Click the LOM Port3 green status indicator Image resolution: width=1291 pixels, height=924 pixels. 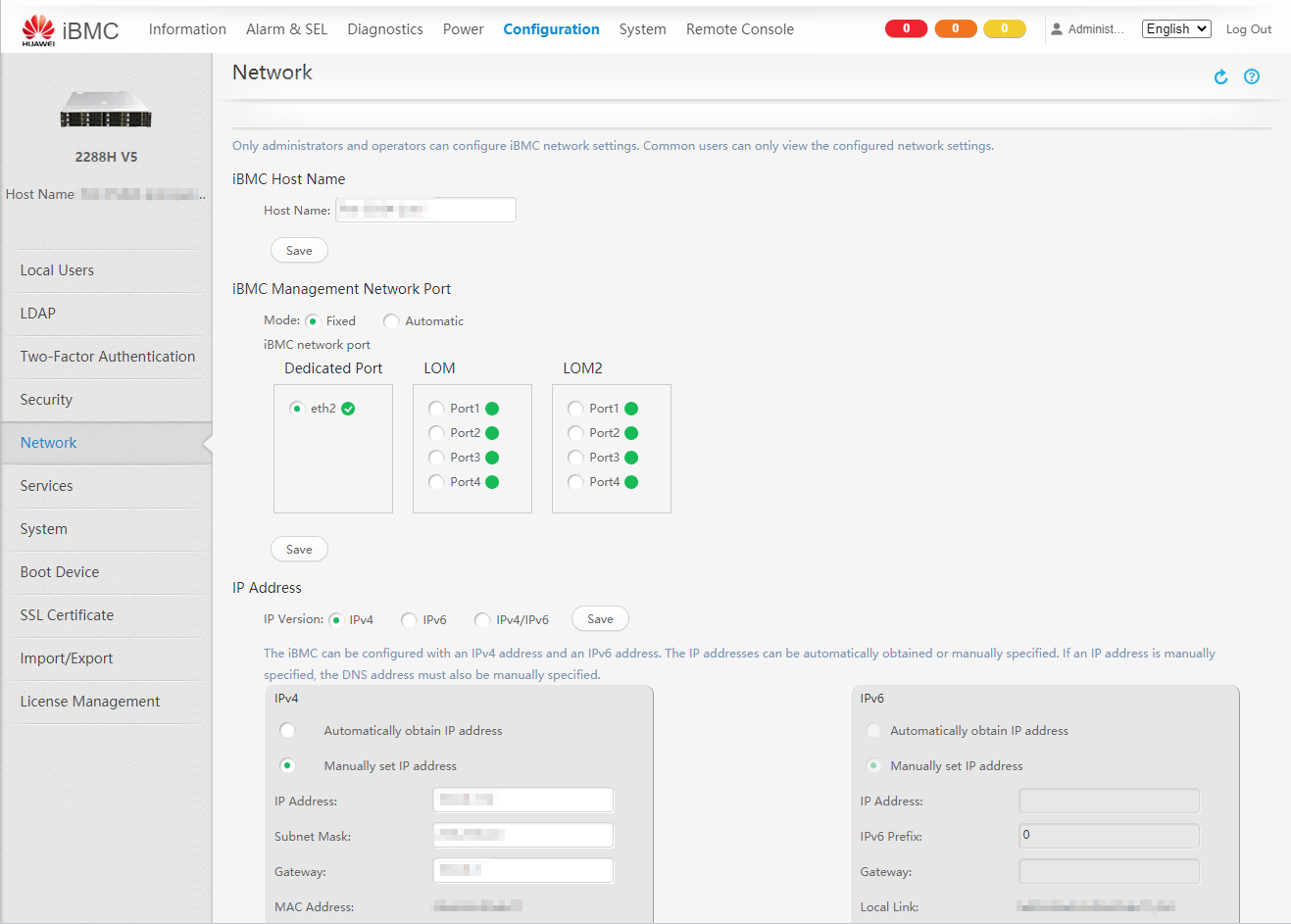(x=492, y=458)
